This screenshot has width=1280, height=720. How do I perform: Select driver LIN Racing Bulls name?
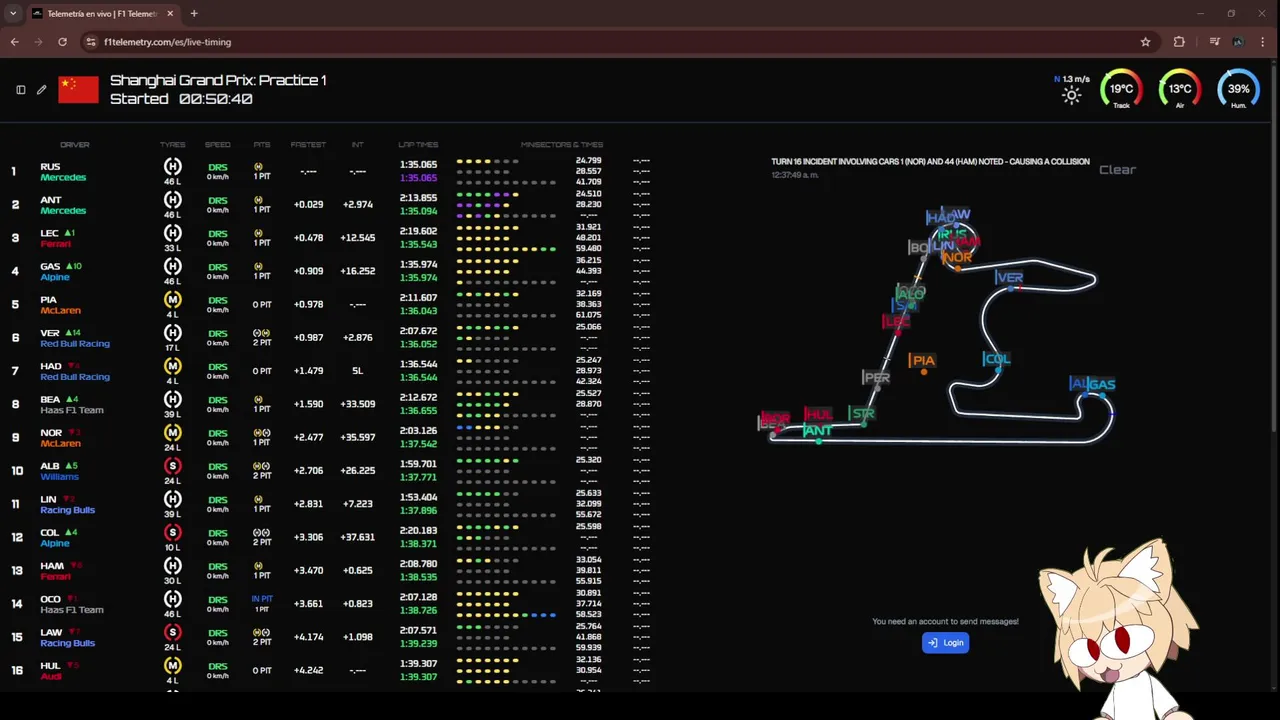tap(67, 505)
